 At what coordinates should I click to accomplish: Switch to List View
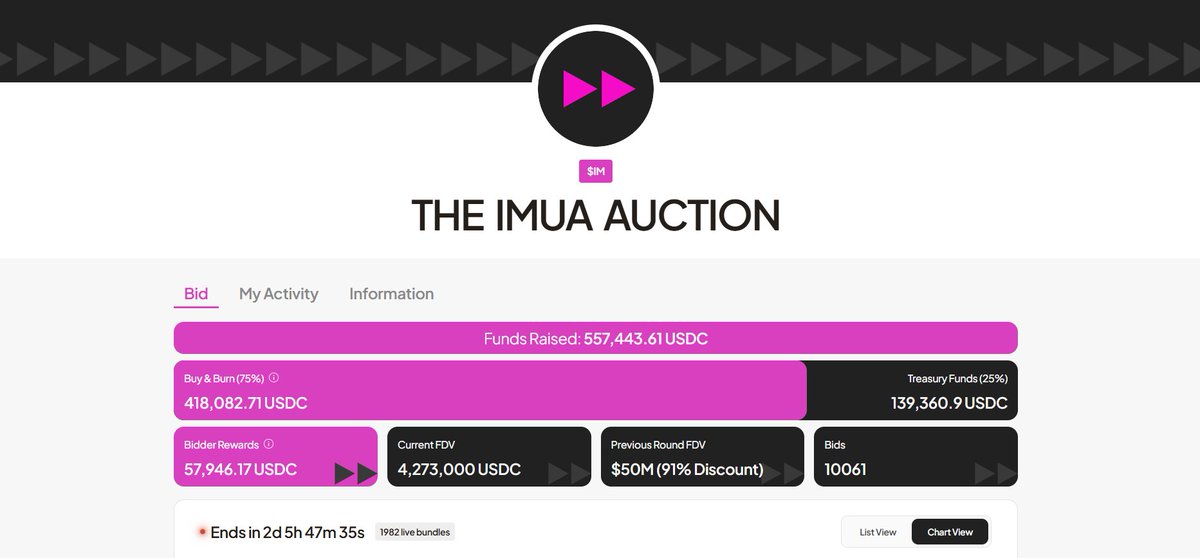[878, 532]
